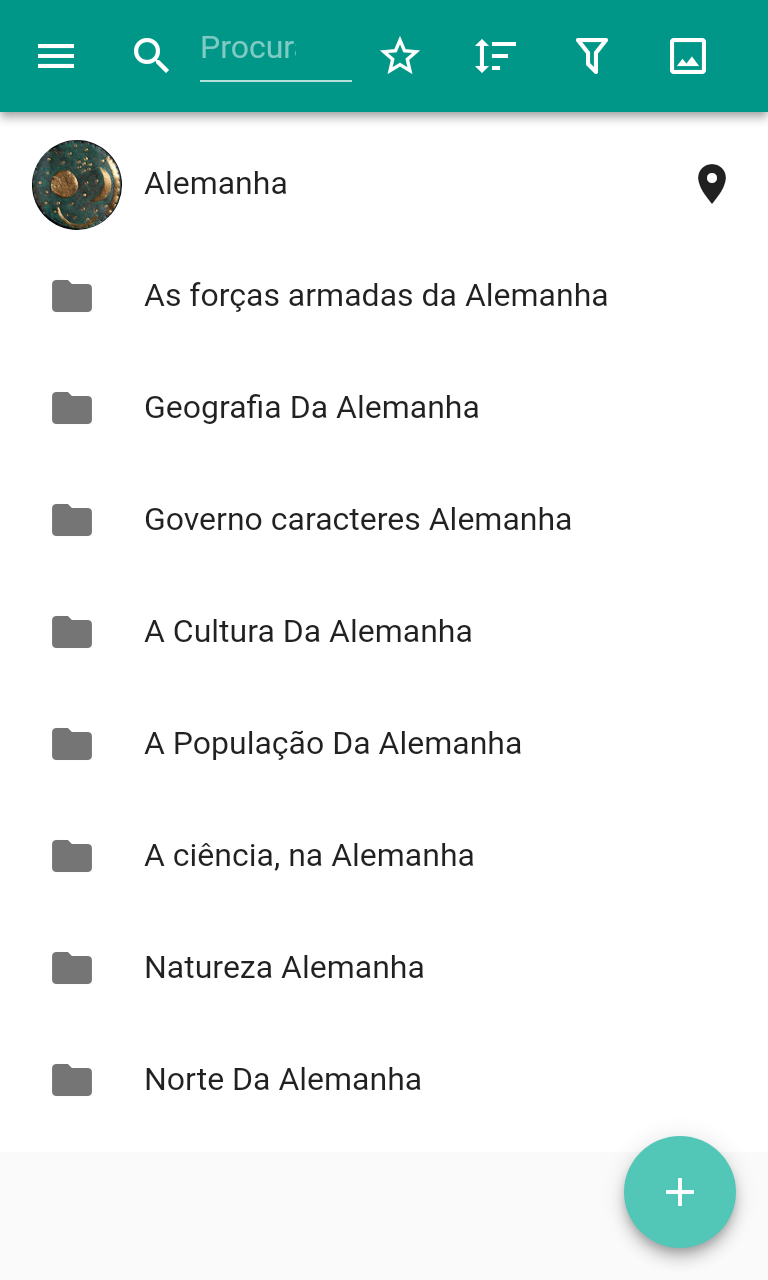
Task: Open A Cultura Da Alemanha folder
Action: pos(308,632)
